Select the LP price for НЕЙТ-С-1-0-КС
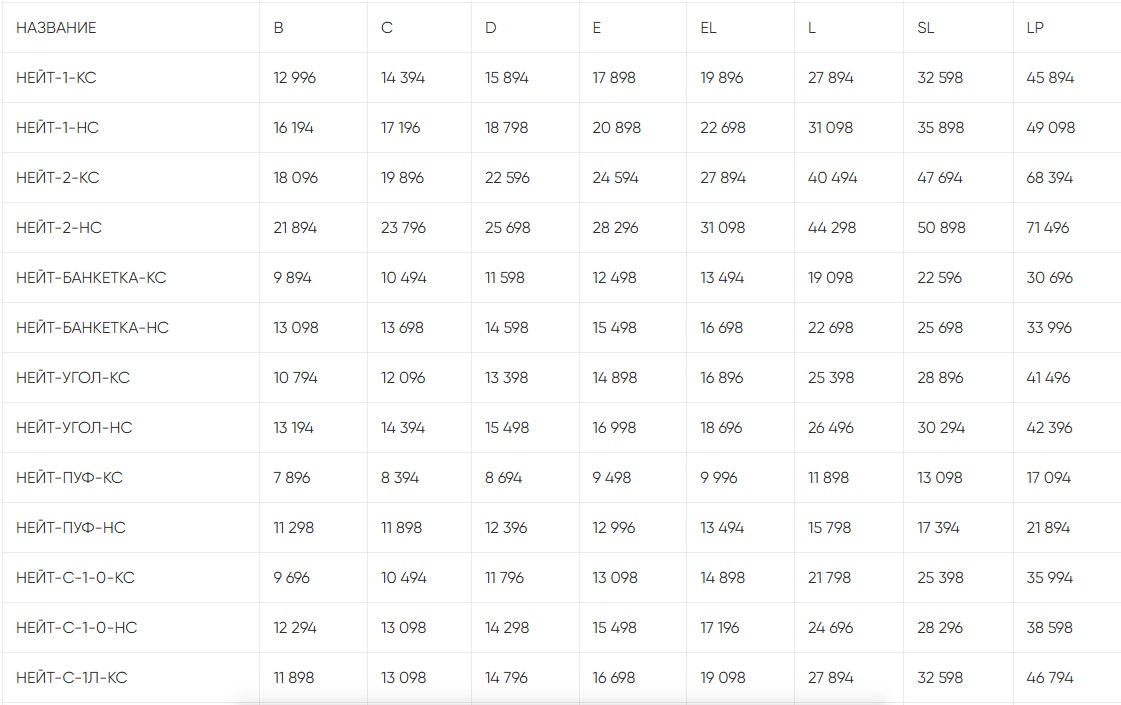This screenshot has height=705, width=1121. click(x=1050, y=578)
